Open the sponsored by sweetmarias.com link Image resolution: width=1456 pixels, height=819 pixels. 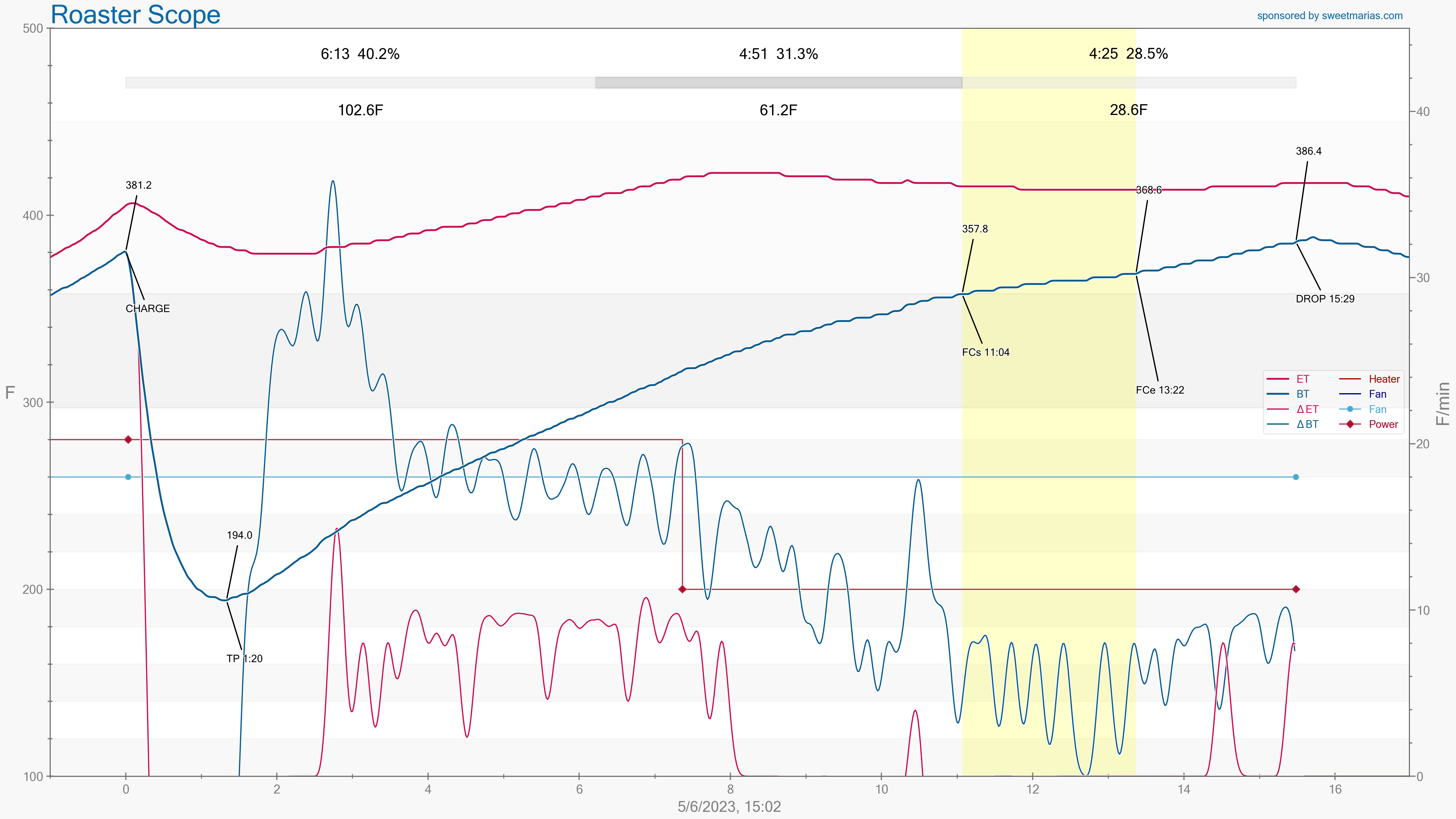[1329, 16]
